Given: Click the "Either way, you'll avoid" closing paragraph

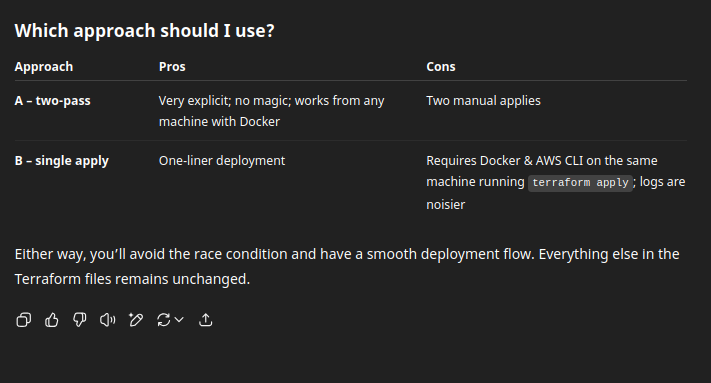Looking at the screenshot, I should [347, 267].
